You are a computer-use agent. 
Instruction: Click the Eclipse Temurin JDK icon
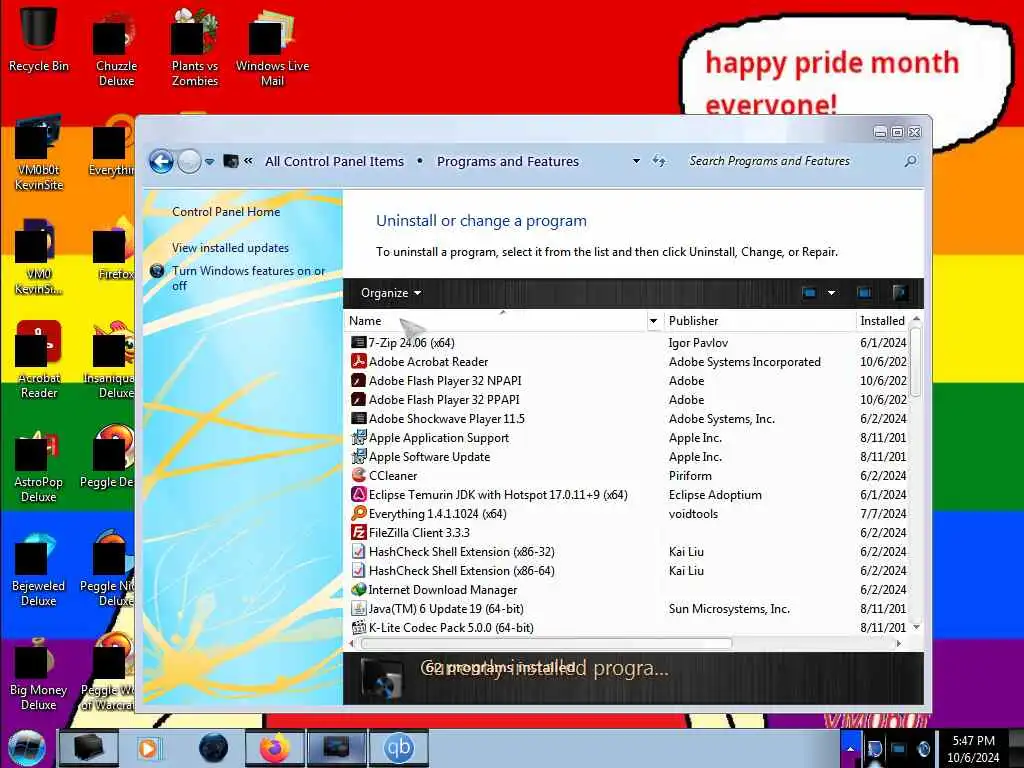click(359, 494)
